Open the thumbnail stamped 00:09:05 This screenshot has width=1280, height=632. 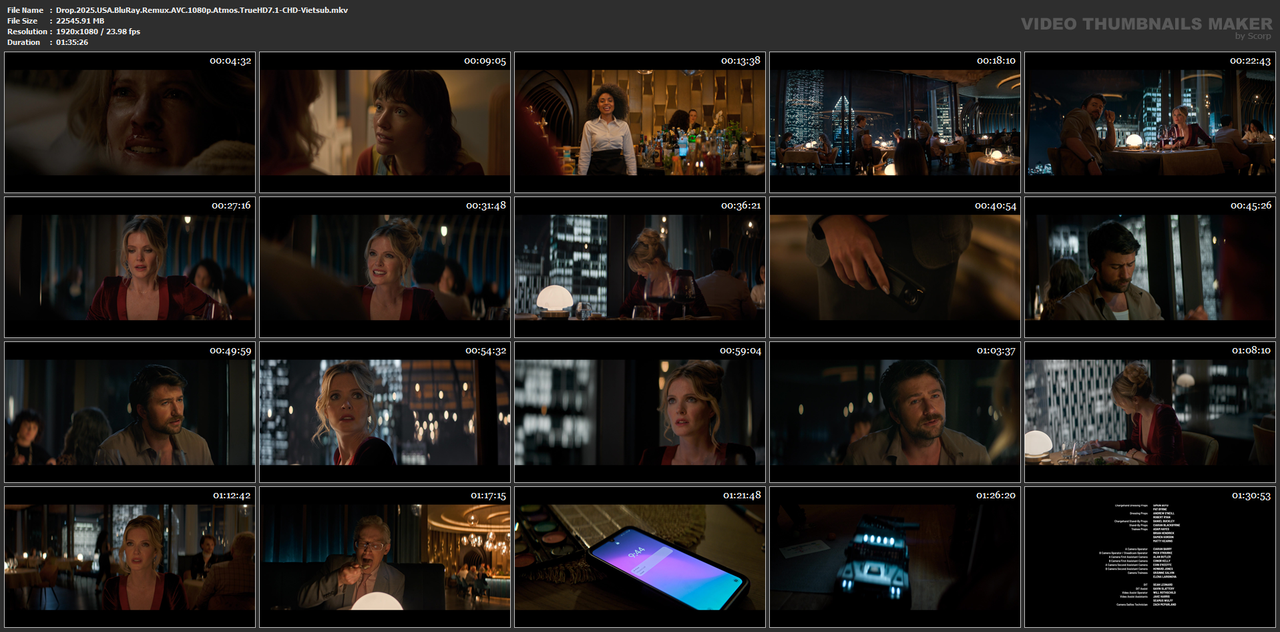click(385, 122)
